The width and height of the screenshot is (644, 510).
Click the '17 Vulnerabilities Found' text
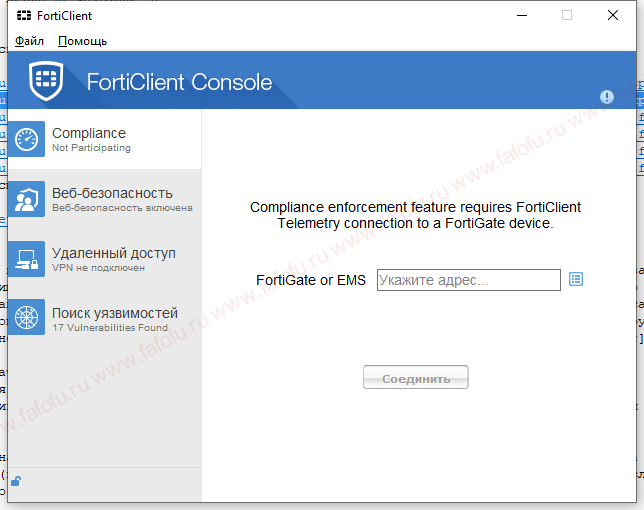pos(110,328)
